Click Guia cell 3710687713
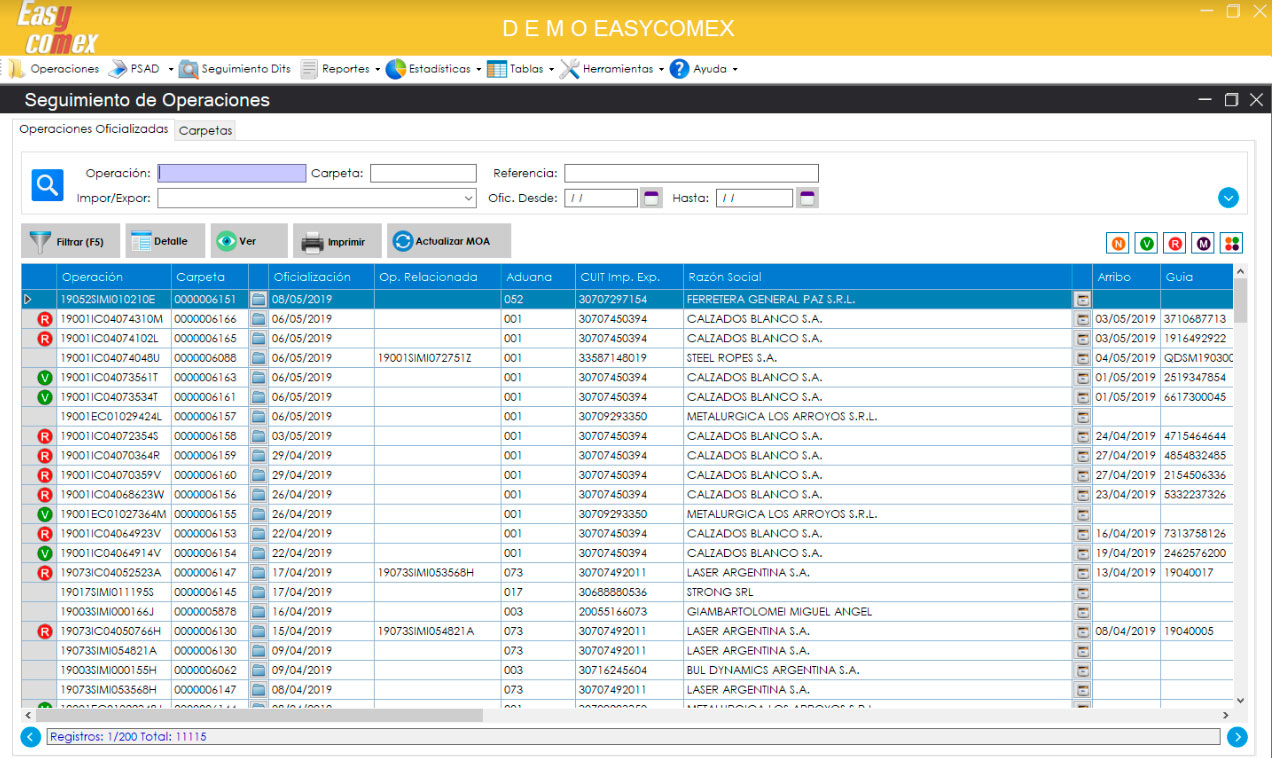The width and height of the screenshot is (1272, 758). [x=1196, y=319]
